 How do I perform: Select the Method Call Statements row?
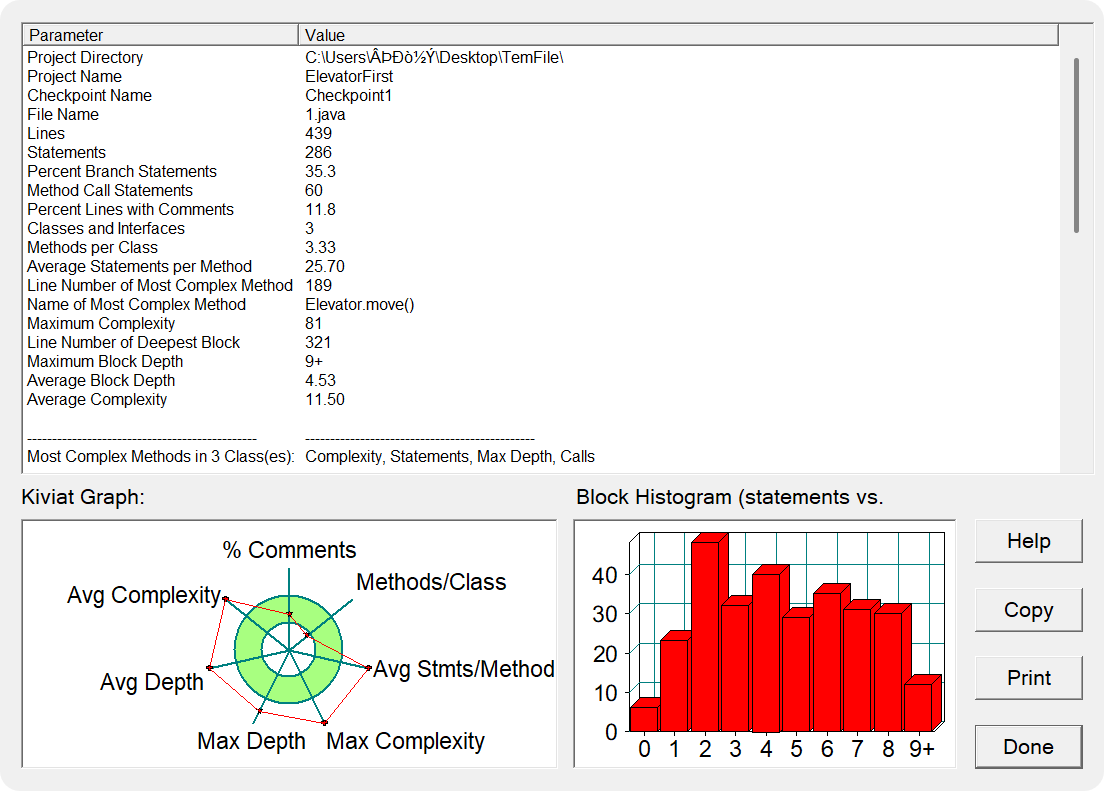point(541,190)
